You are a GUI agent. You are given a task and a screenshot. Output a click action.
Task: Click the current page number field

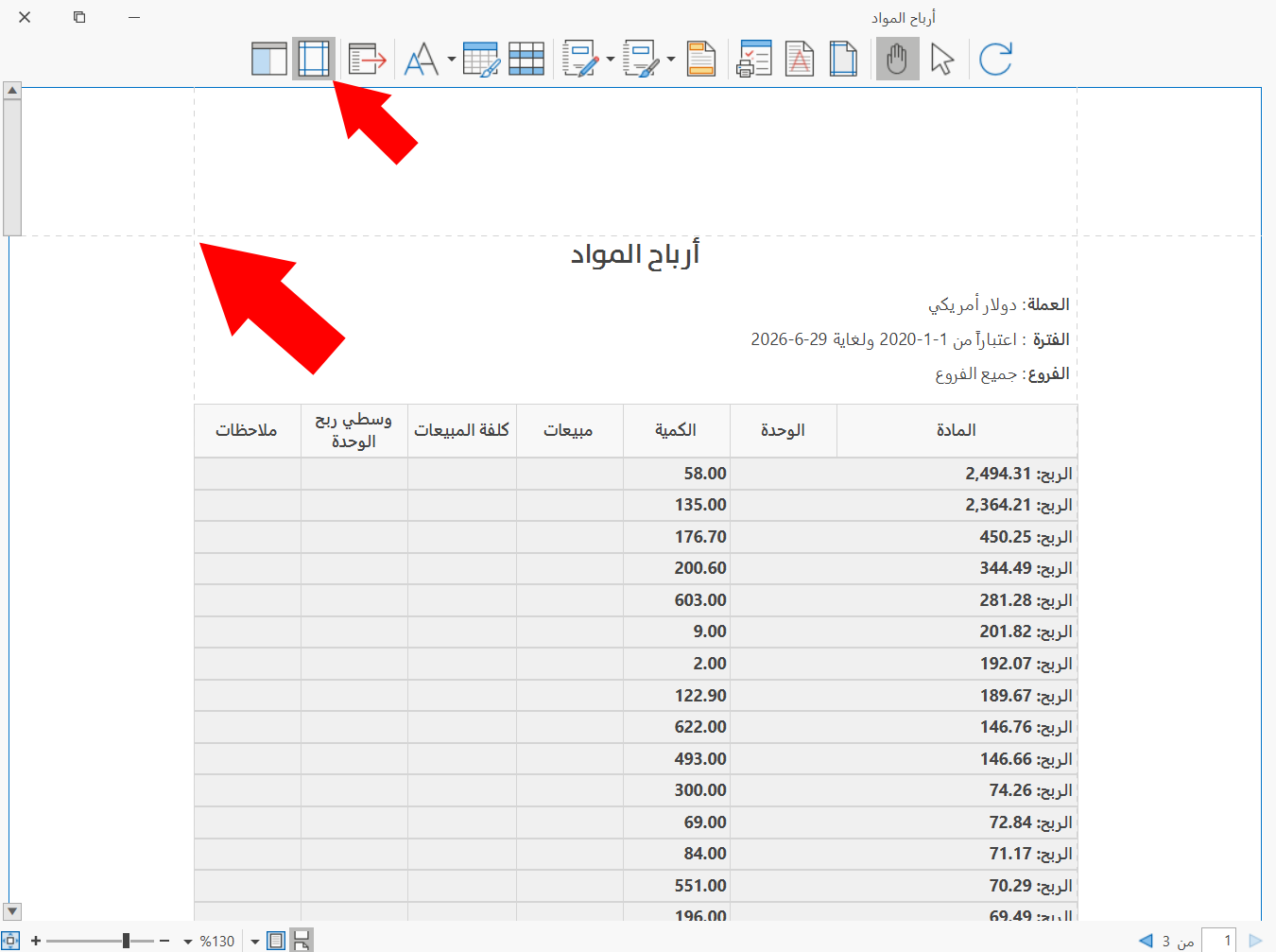(x=1218, y=941)
